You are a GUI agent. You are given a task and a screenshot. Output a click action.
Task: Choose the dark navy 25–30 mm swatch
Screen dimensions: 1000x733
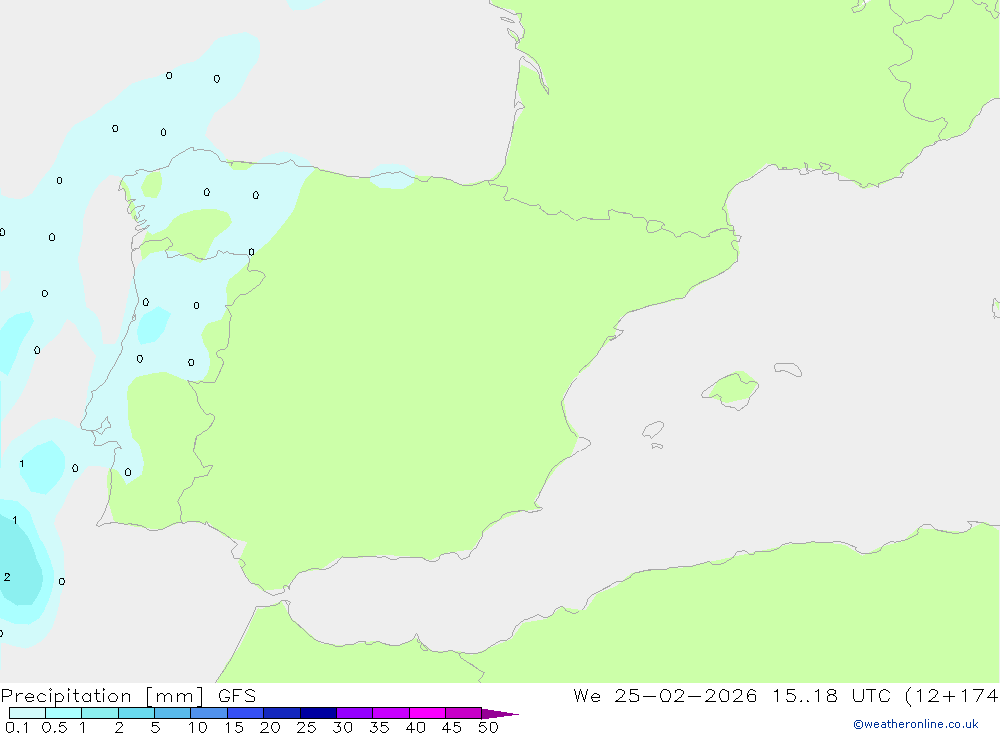[x=318, y=713]
